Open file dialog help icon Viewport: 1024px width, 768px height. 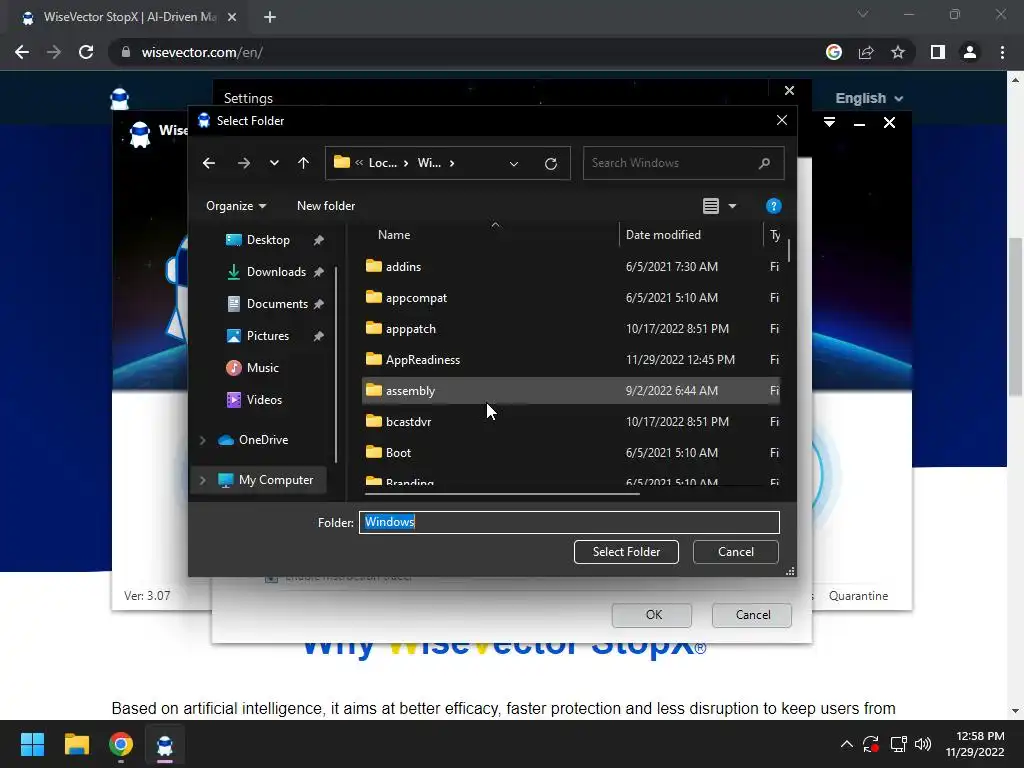click(x=773, y=206)
